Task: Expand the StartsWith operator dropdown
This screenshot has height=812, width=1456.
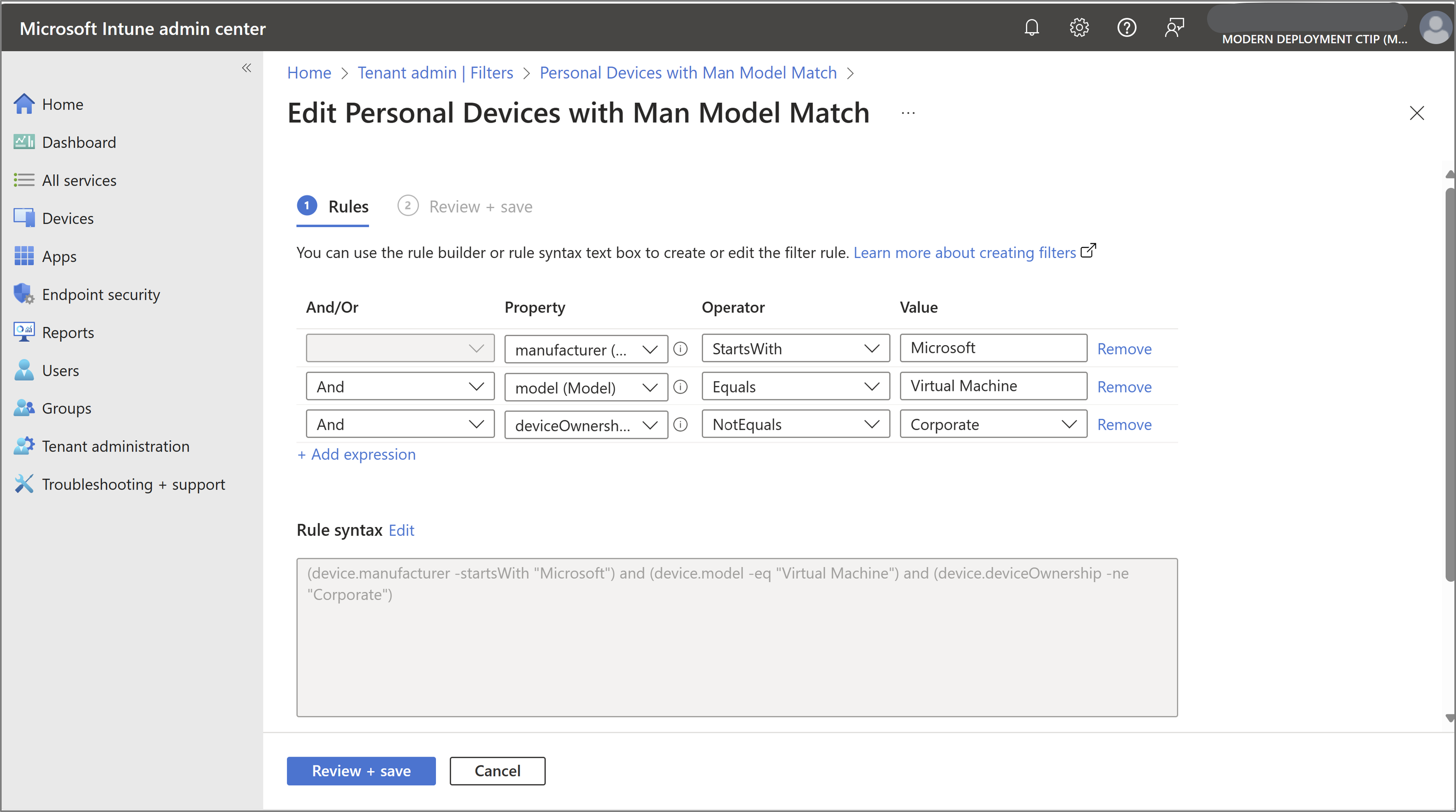Action: point(795,349)
